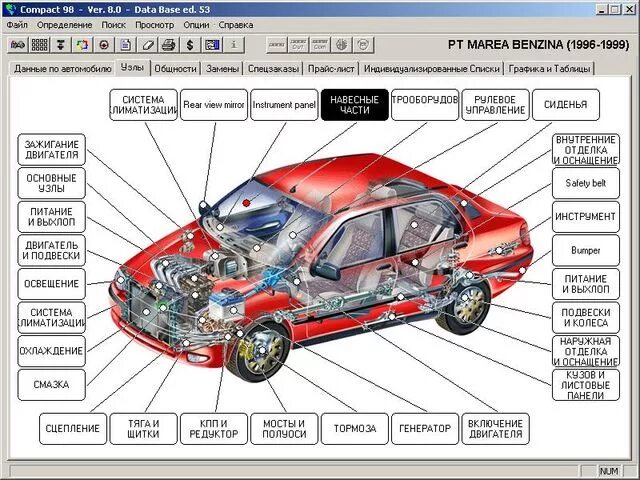Screen dimensions: 640x480
Task: Click the NUM status bar indicator
Action: tap(609, 471)
